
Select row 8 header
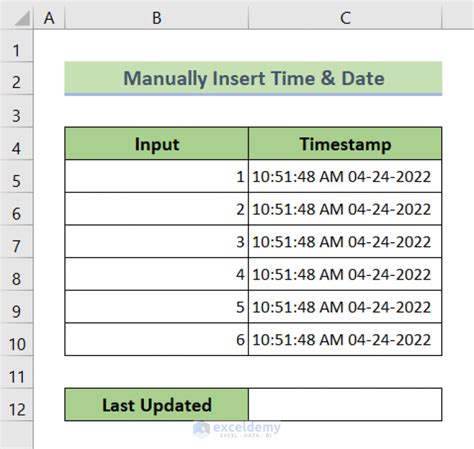coord(16,274)
